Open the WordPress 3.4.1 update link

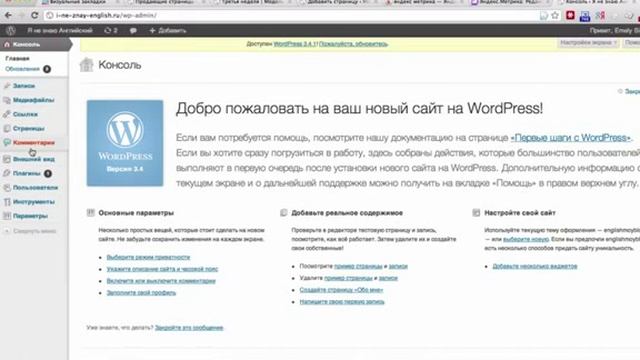[x=295, y=44]
